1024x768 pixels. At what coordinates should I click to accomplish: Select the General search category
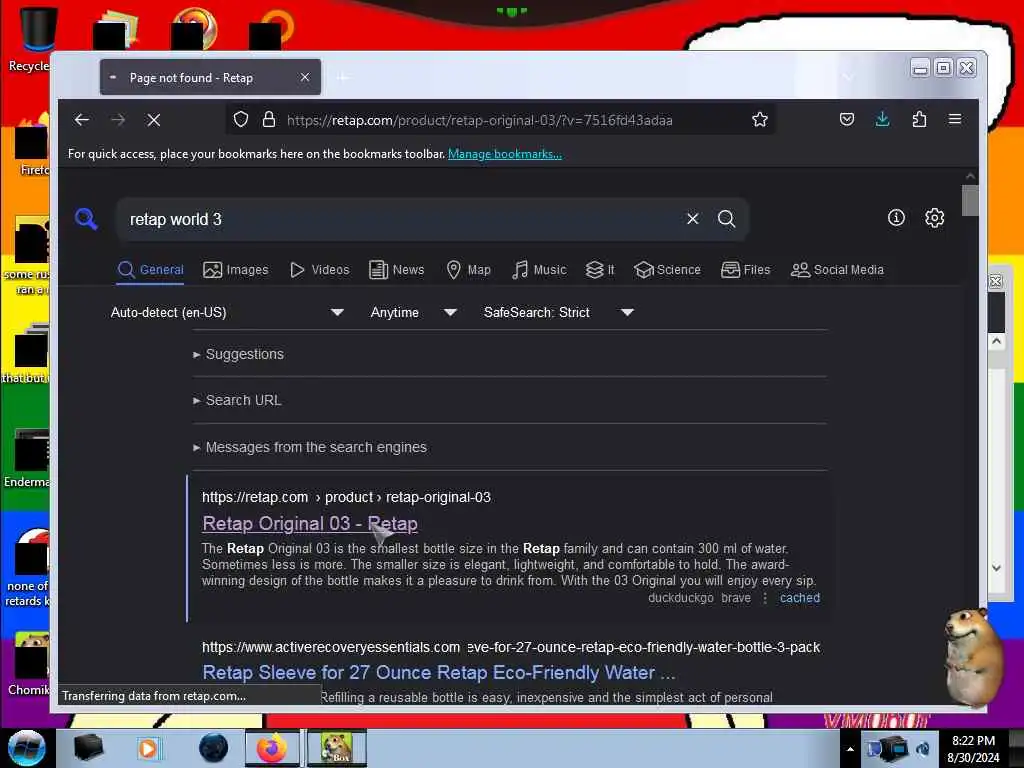click(x=151, y=270)
